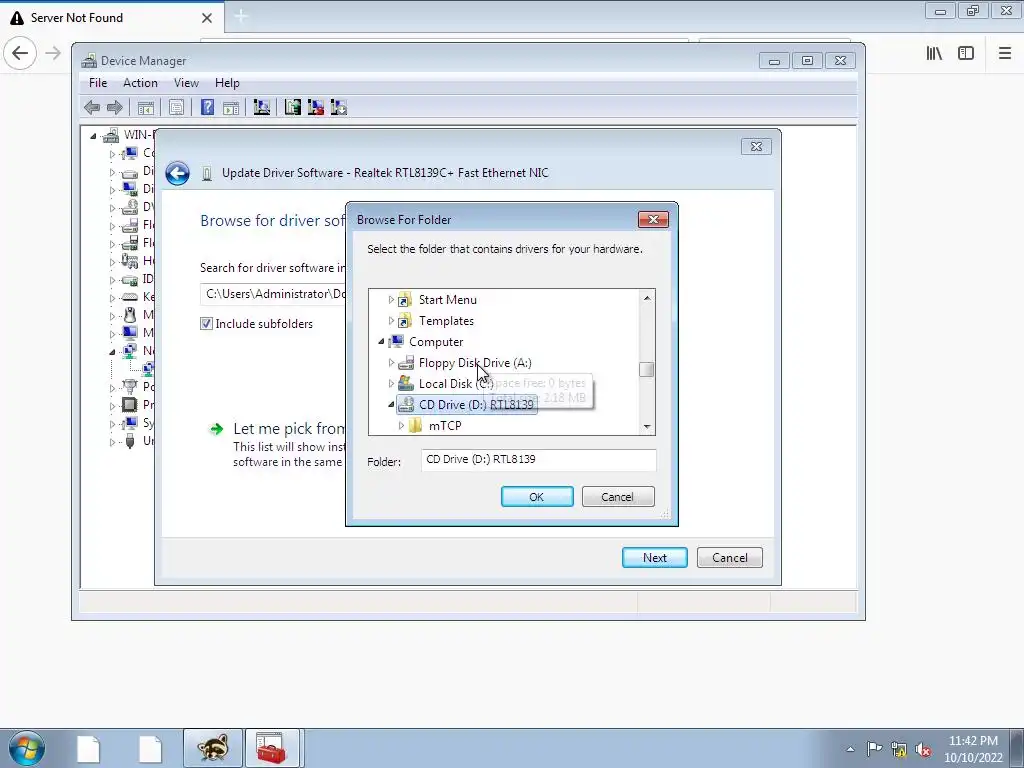Viewport: 1024px width, 768px height.
Task: Click the Computer icon in folder tree
Action: click(x=396, y=342)
